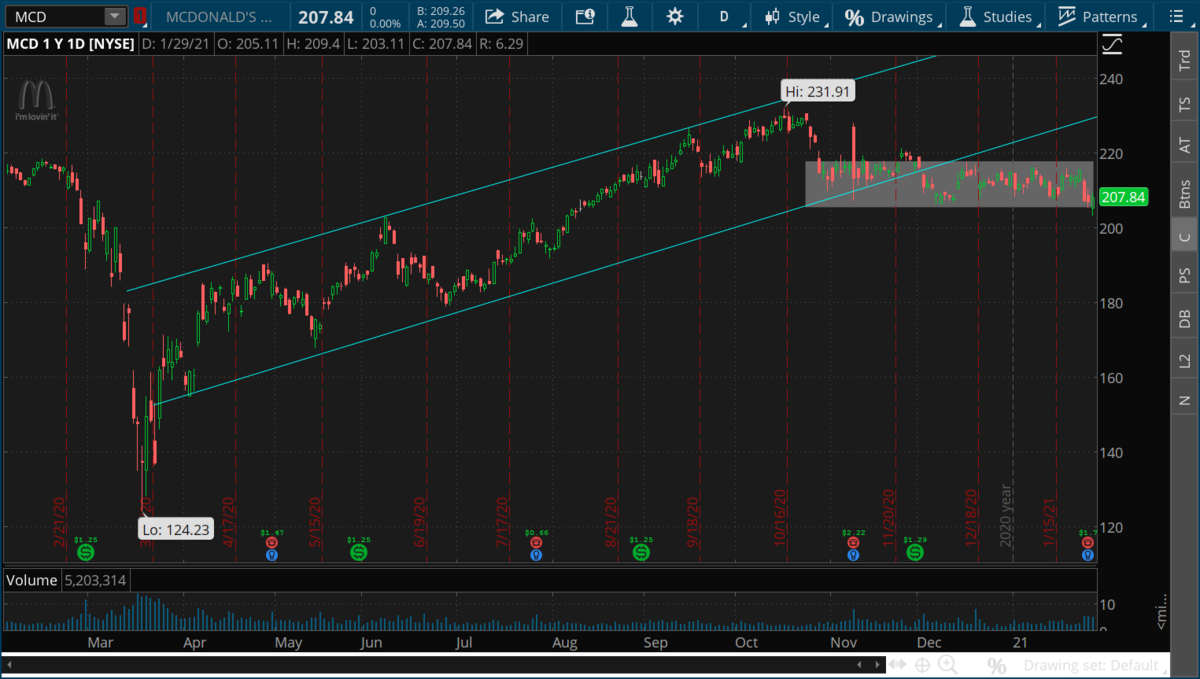Screen dimensions: 1200x679
Task: Open the Patterns dropdown menu
Action: coord(1100,17)
